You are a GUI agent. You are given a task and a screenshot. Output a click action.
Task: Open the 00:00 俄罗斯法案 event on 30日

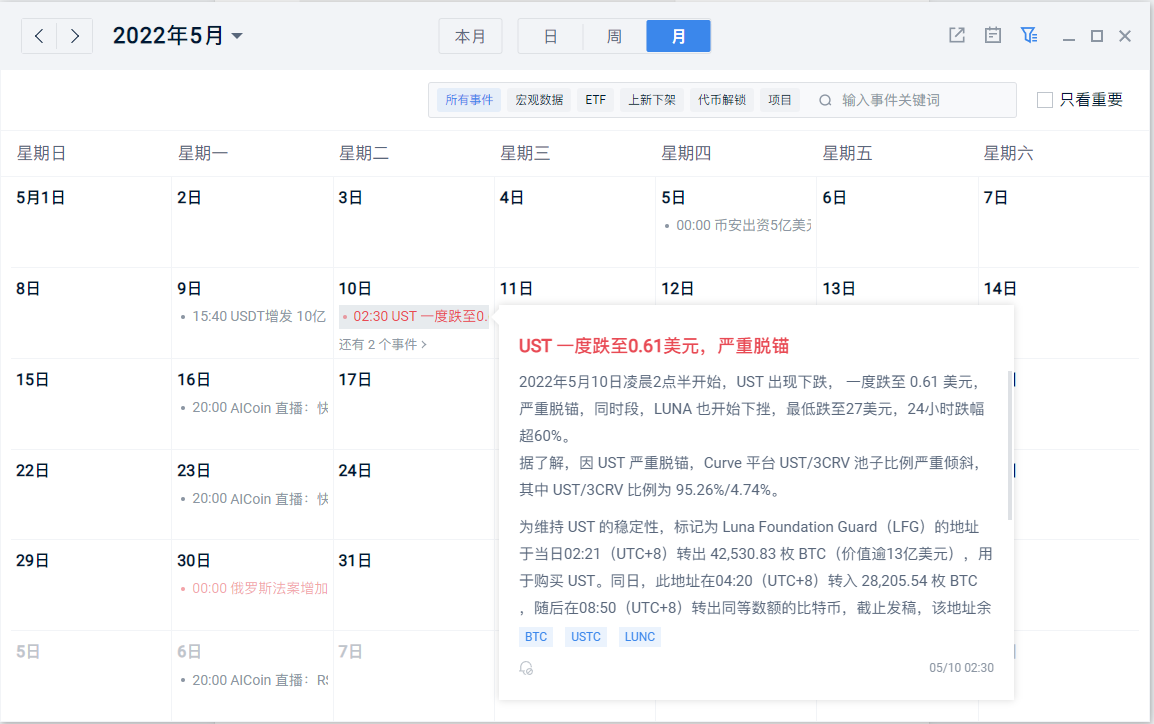pyautogui.click(x=253, y=589)
